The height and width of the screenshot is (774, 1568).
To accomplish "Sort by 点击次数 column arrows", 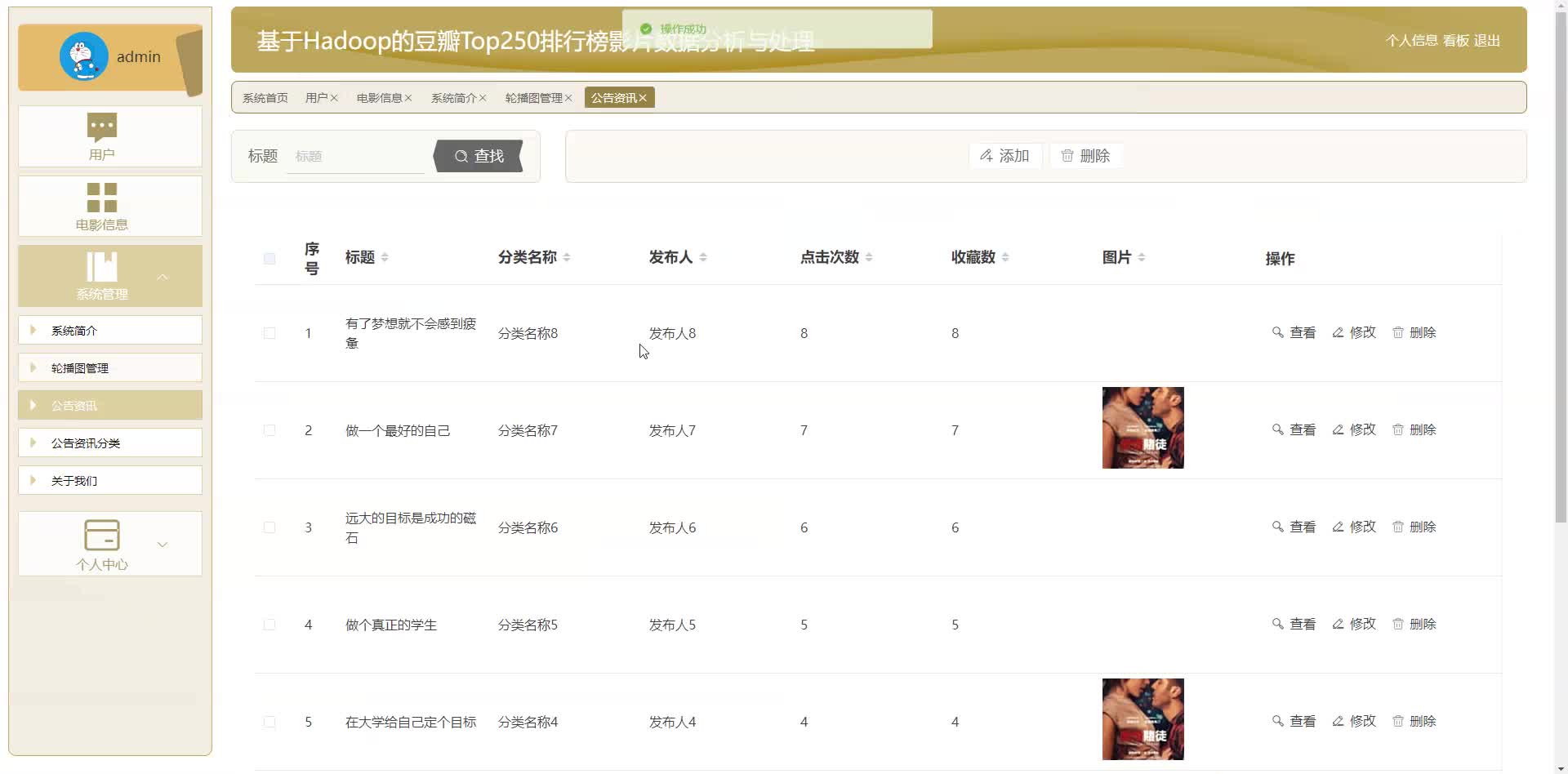I will 869,257.
